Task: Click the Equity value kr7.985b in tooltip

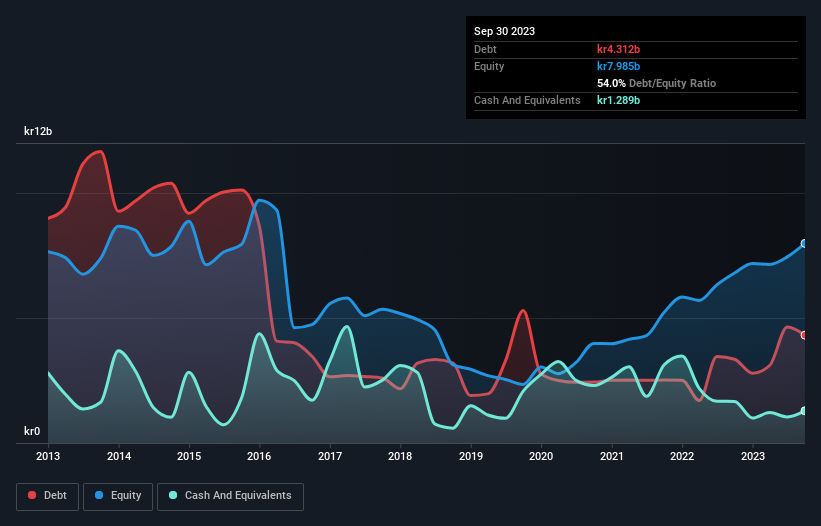Action: click(618, 66)
